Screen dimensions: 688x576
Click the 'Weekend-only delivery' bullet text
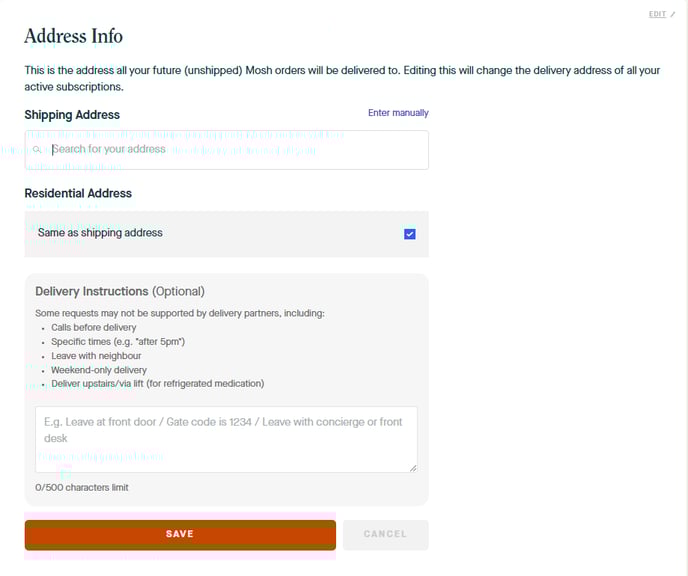pos(98,370)
